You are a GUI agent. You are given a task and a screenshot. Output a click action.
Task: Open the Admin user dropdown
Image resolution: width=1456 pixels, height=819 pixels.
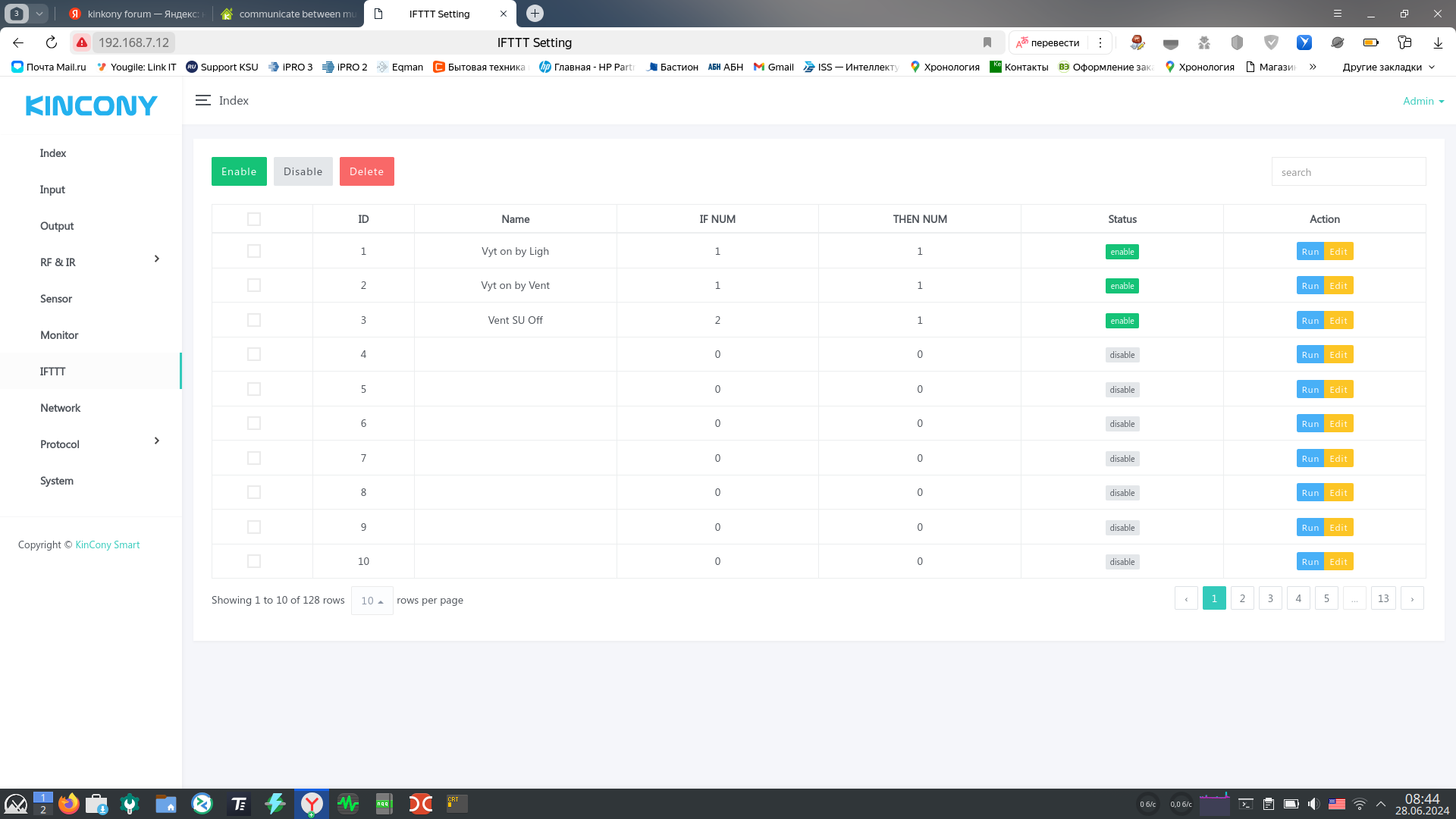coord(1423,101)
